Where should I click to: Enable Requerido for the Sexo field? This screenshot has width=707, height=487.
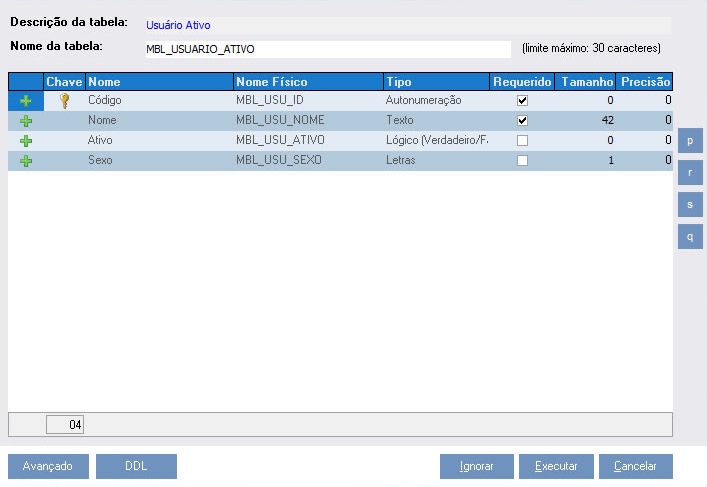522,161
